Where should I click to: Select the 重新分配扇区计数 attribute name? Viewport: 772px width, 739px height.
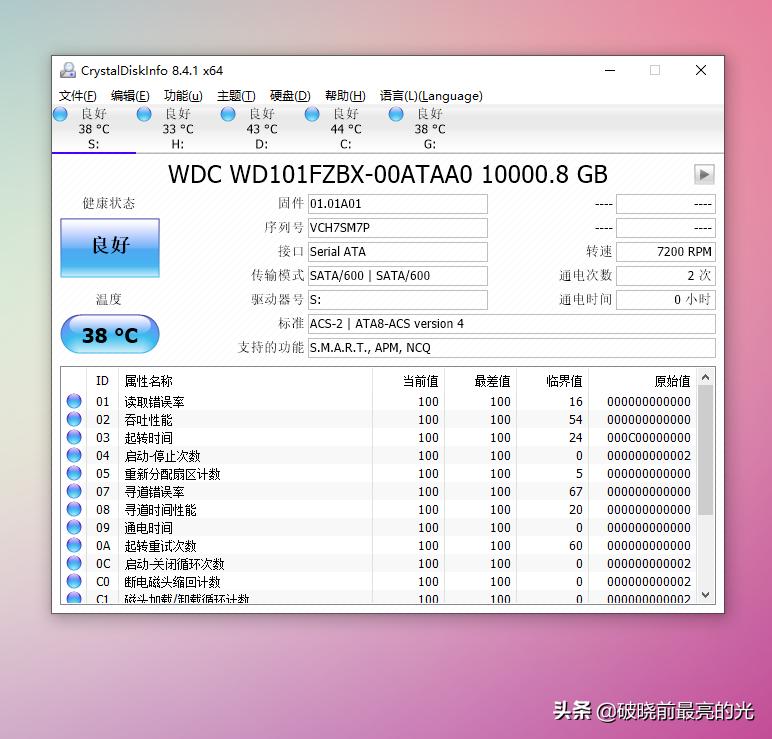coord(172,474)
